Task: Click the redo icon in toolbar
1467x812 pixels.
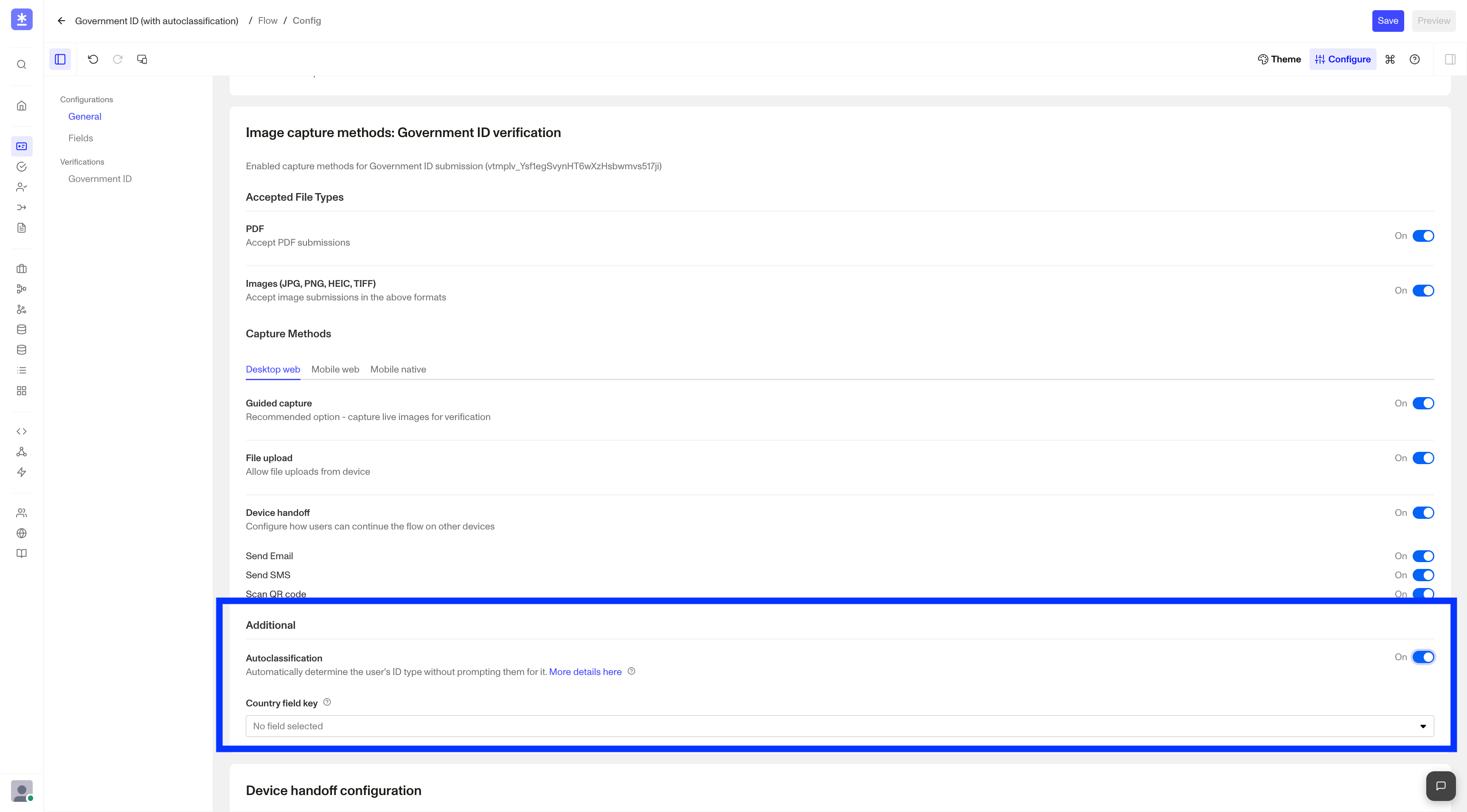Action: 118,59
